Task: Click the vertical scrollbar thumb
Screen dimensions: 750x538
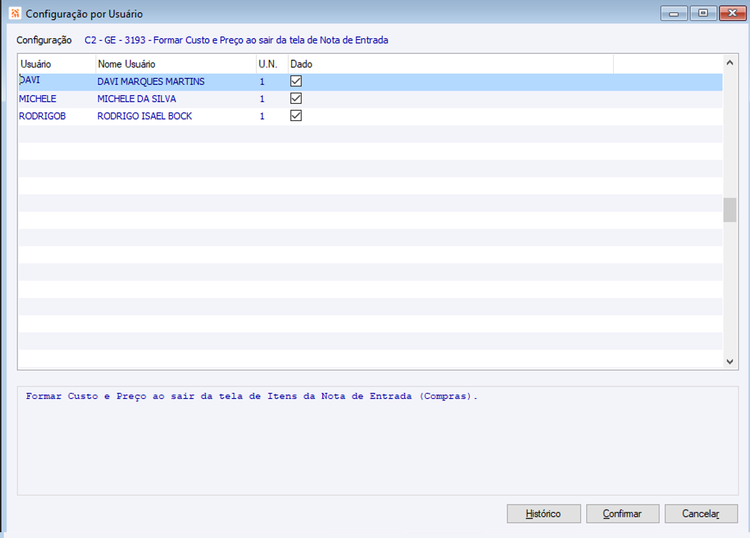Action: [729, 210]
